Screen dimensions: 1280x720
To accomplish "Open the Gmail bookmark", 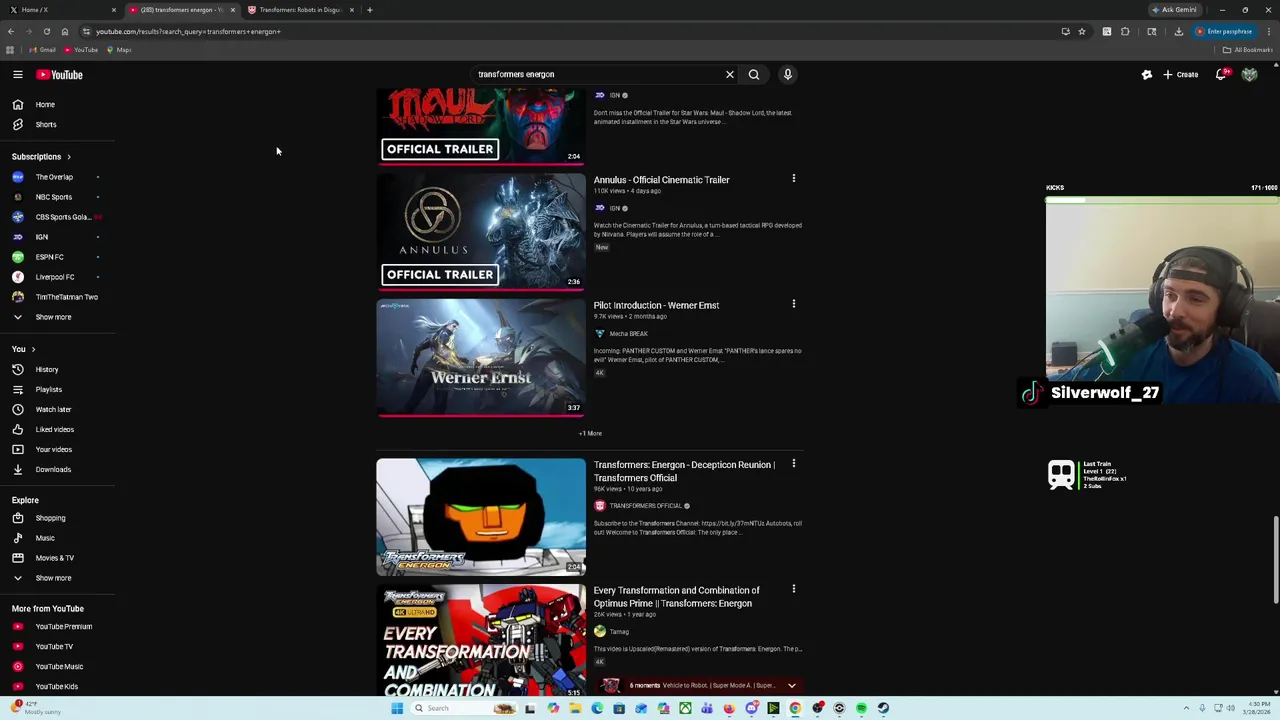I will [42, 50].
